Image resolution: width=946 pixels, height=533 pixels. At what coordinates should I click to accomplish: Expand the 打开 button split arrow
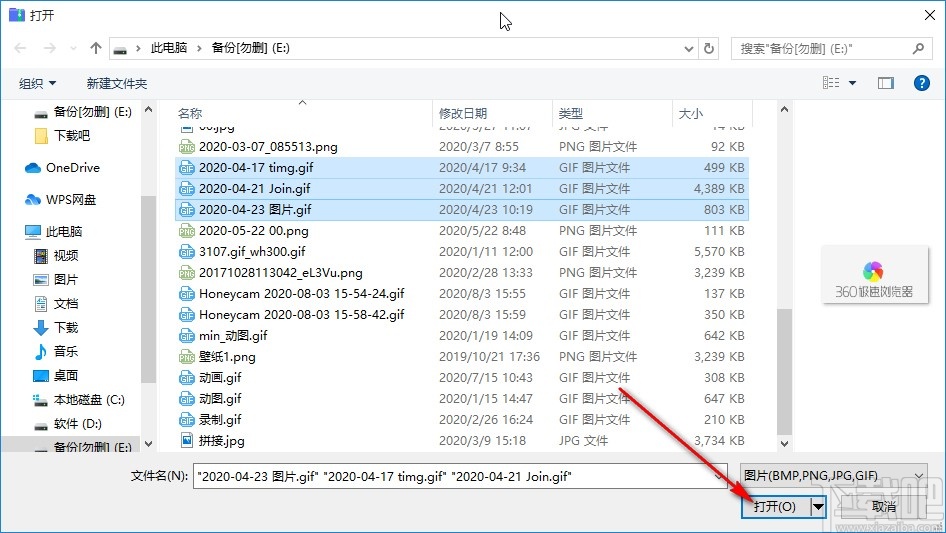pyautogui.click(x=818, y=507)
